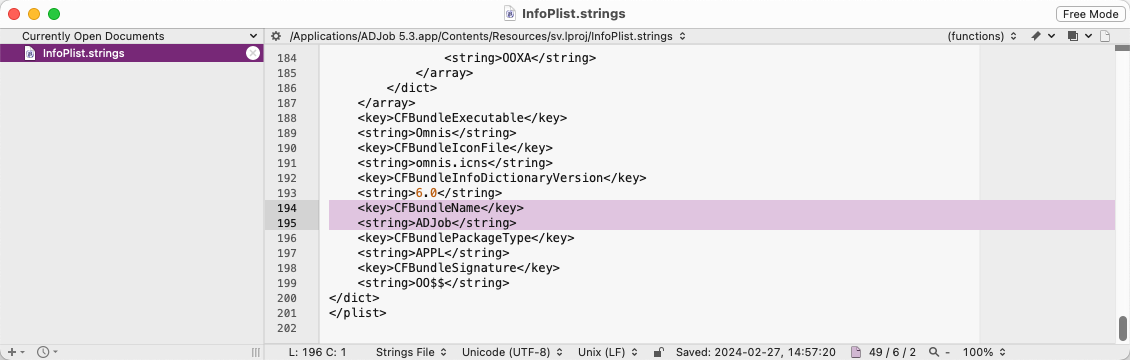Select InfoPlist.strings in the sidebar

[132, 53]
